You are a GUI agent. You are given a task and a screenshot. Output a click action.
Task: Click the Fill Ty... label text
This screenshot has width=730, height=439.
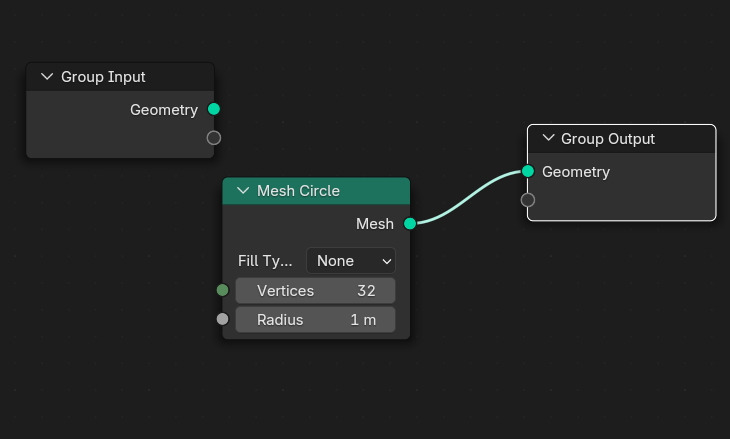265,261
